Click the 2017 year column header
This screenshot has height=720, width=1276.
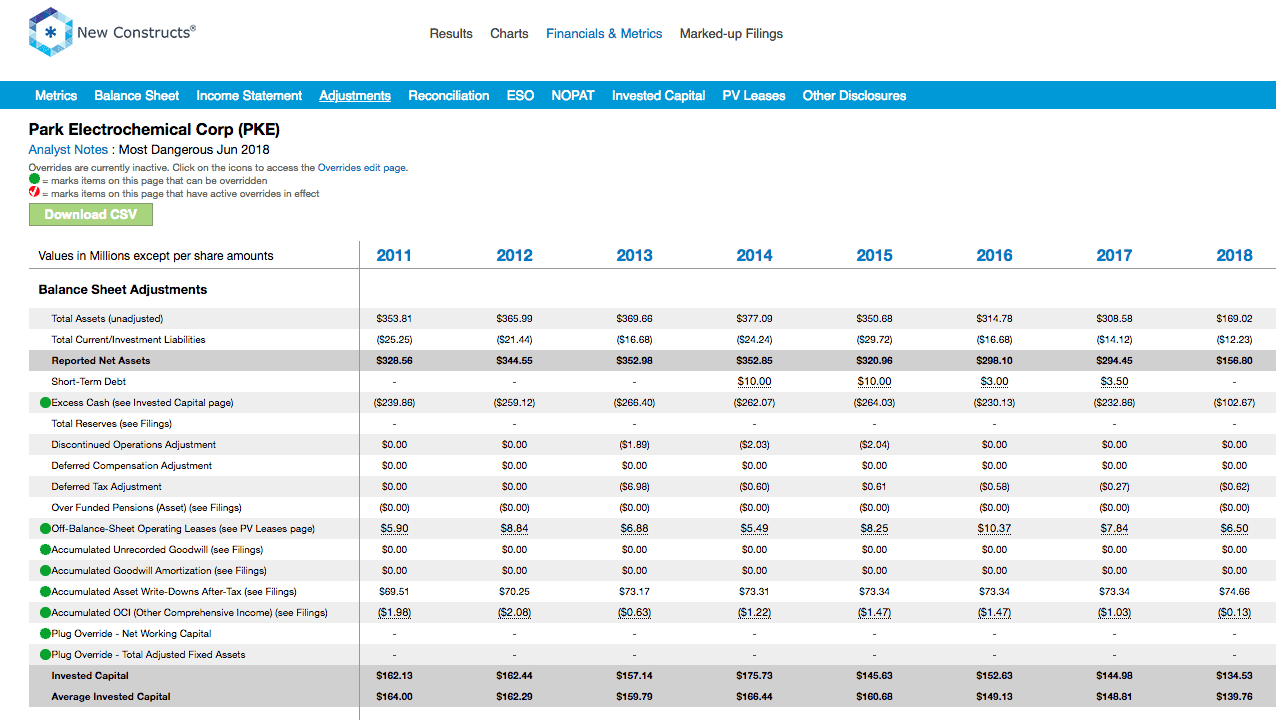(1114, 255)
